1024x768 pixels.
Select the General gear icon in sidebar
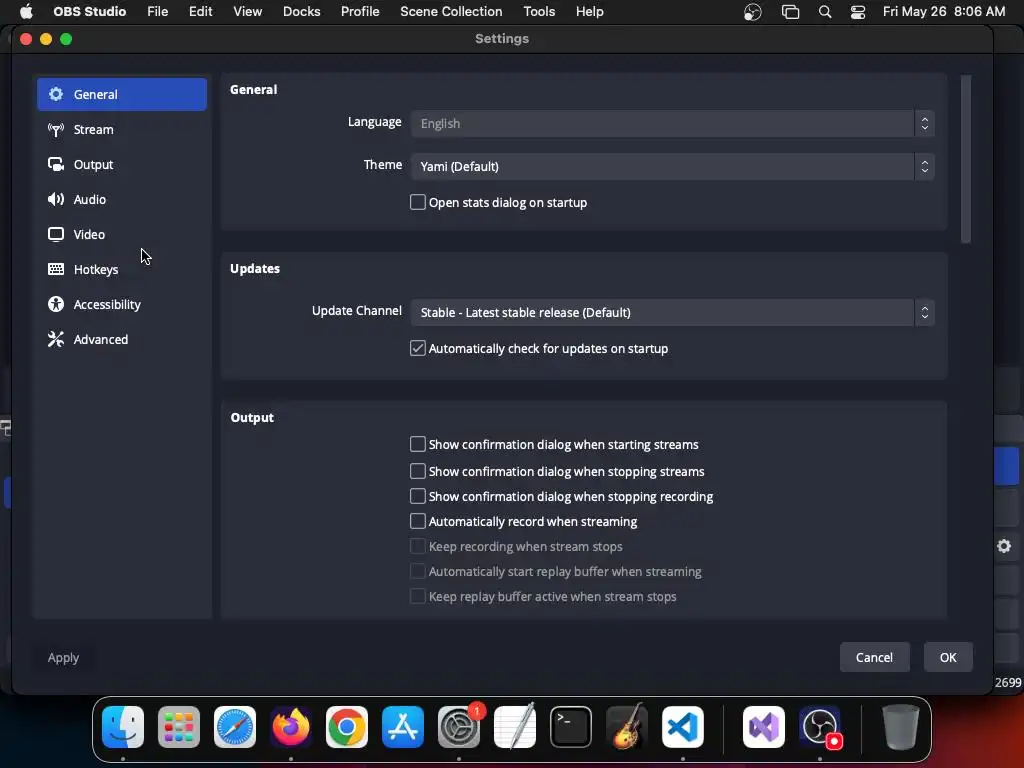pos(56,94)
